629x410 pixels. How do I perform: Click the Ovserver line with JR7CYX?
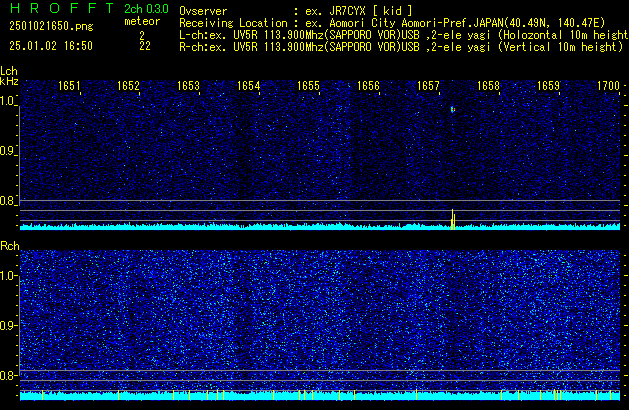click(296, 11)
